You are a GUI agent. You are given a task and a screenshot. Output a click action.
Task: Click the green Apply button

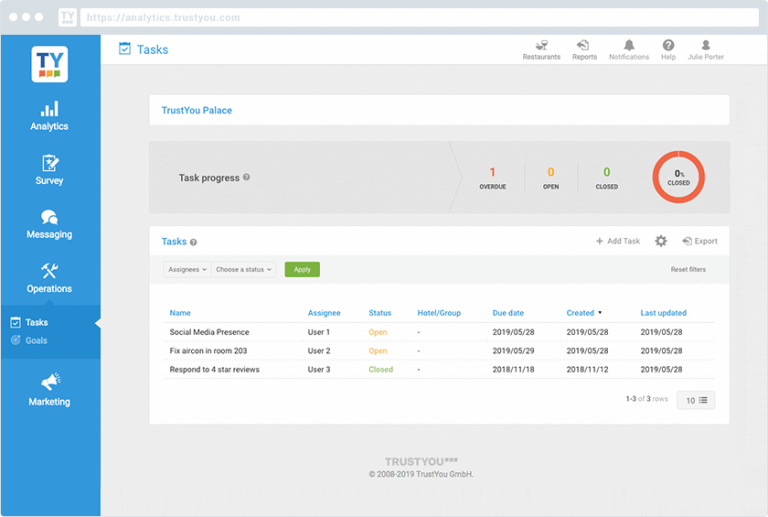tap(302, 269)
